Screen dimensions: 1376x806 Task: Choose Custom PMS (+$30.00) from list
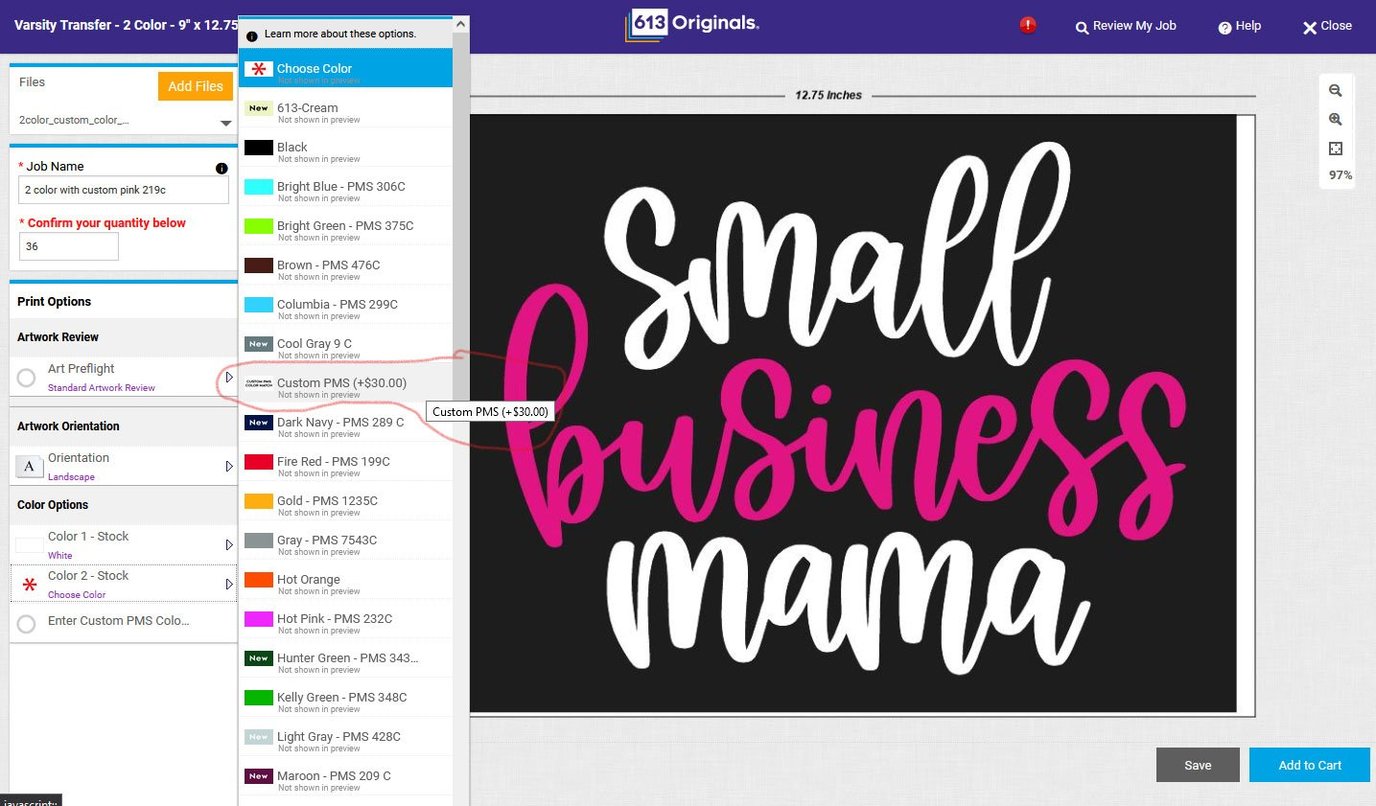point(341,383)
